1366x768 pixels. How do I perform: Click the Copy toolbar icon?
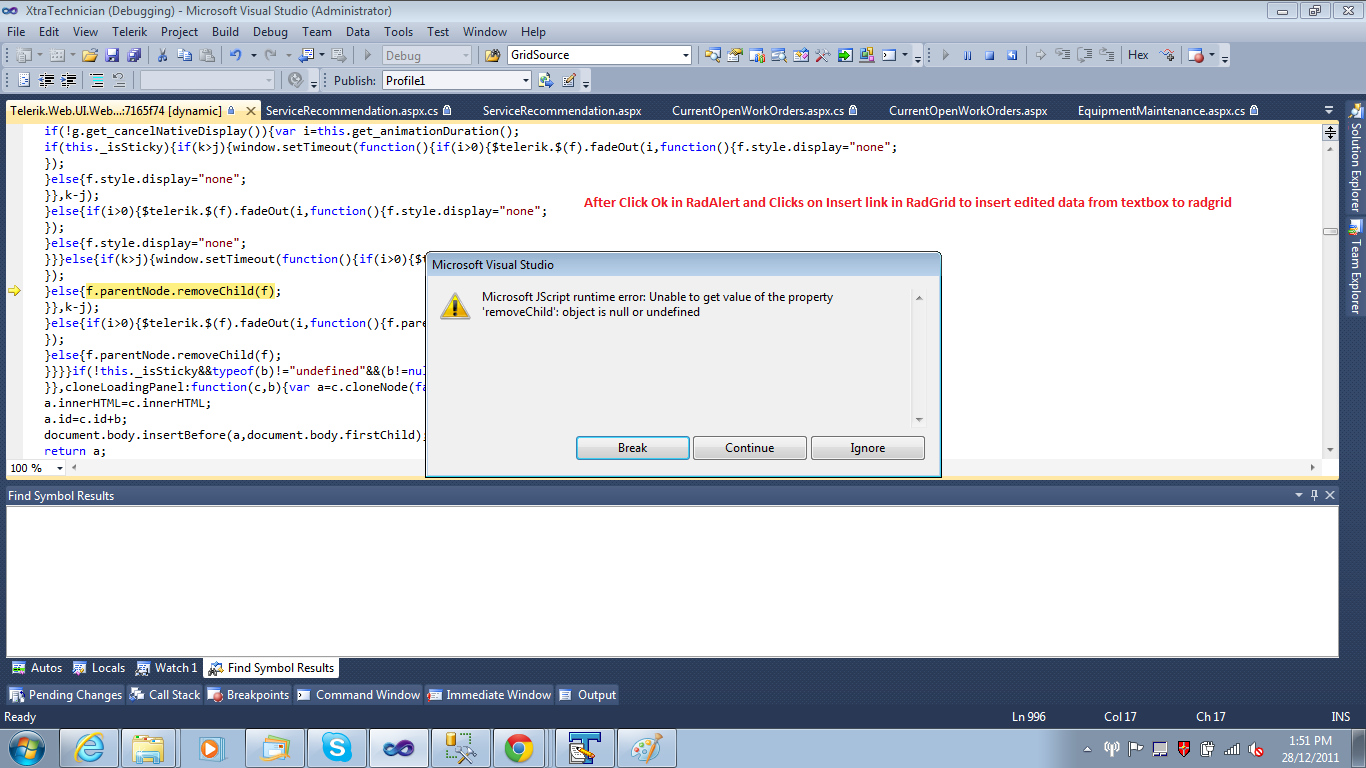click(x=183, y=56)
